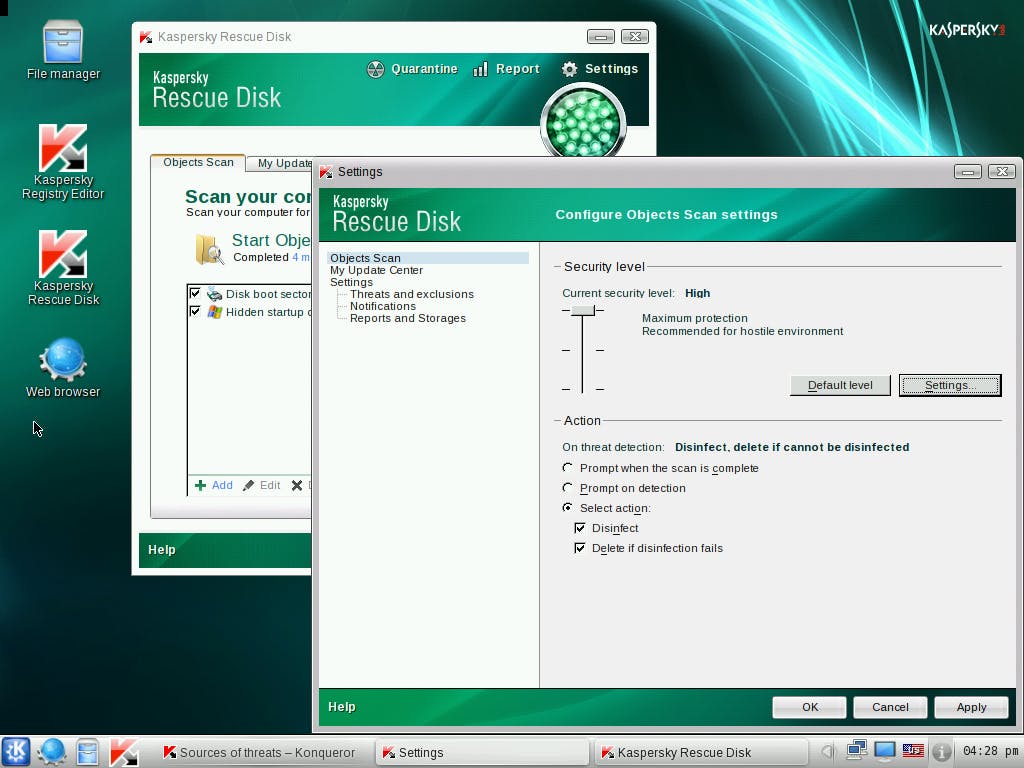Screen dimensions: 1024x768
Task: Select the Disk boot sectors icon entry
Action: [x=215, y=294]
